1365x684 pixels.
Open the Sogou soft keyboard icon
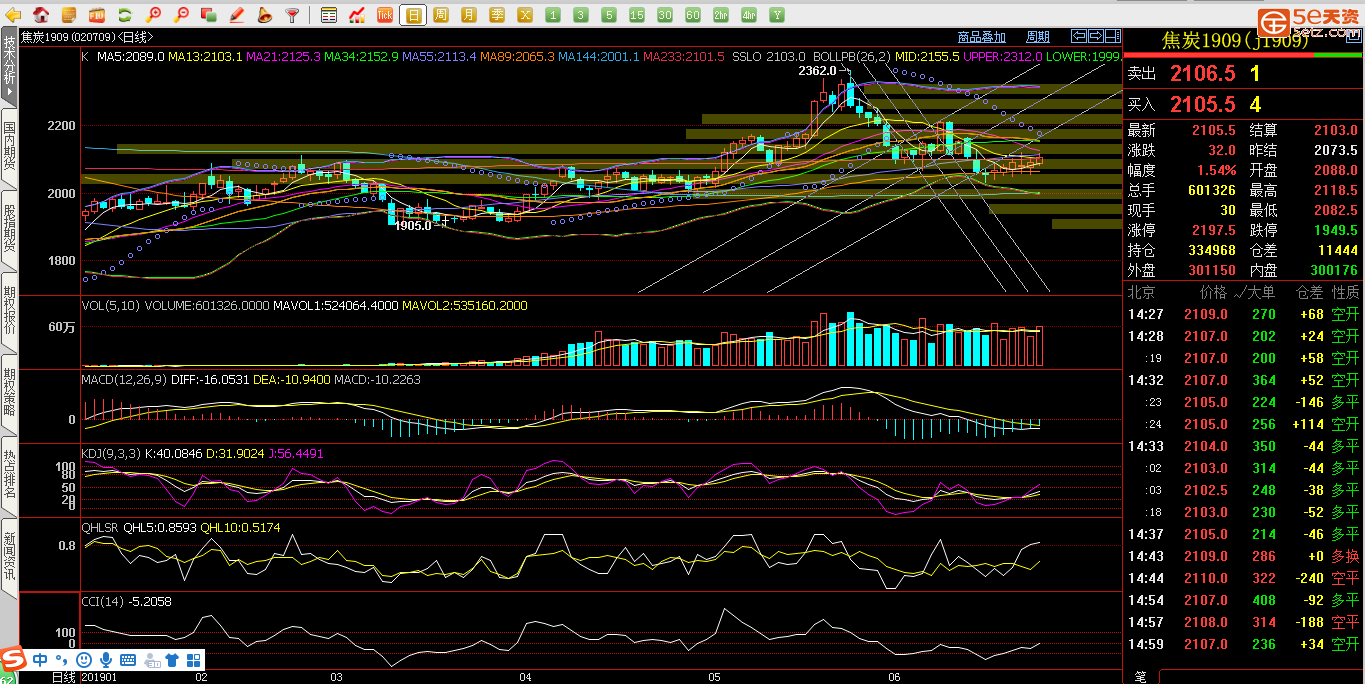pos(129,660)
